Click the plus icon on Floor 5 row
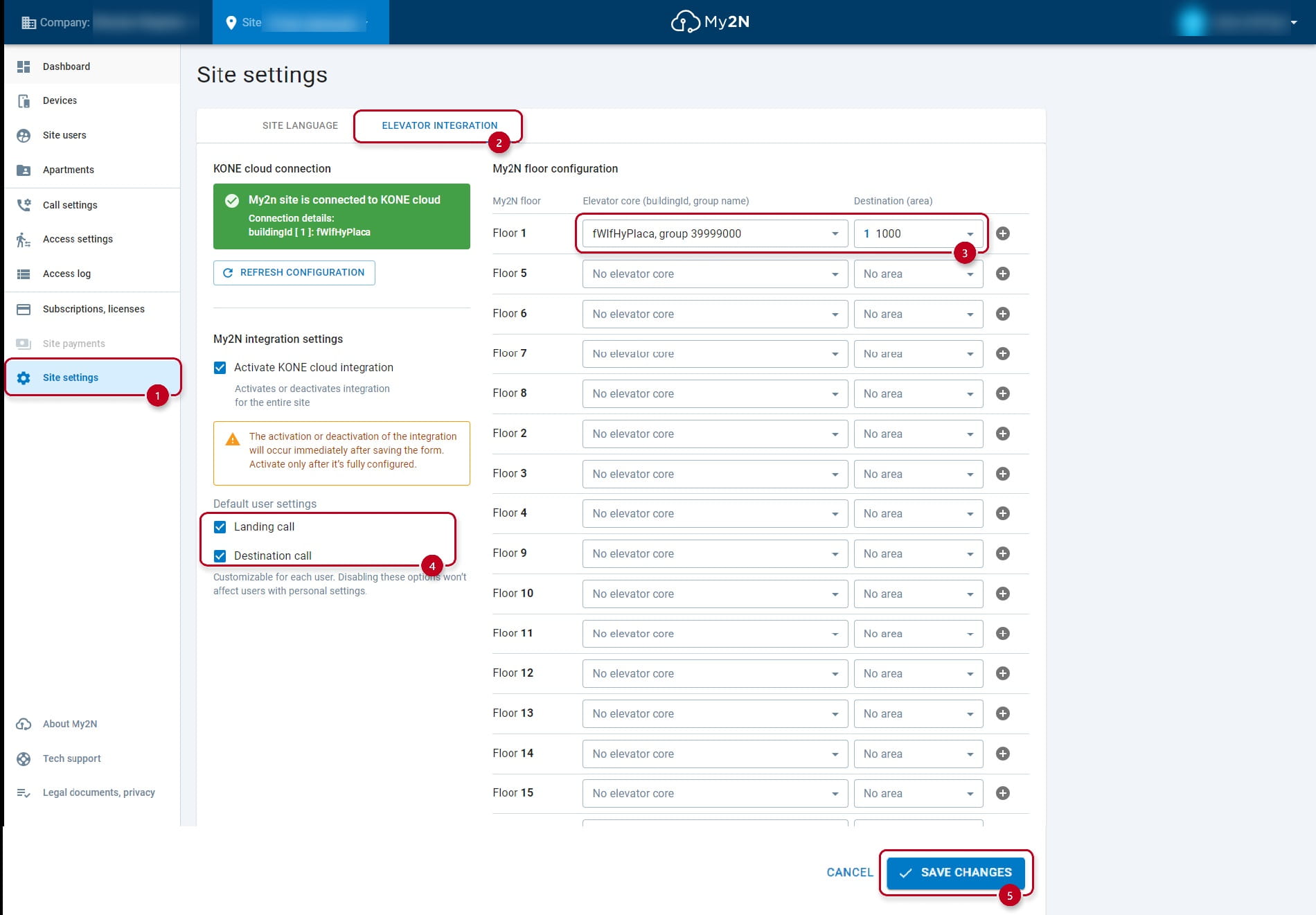Image resolution: width=1316 pixels, height=915 pixels. pyautogui.click(x=1002, y=274)
